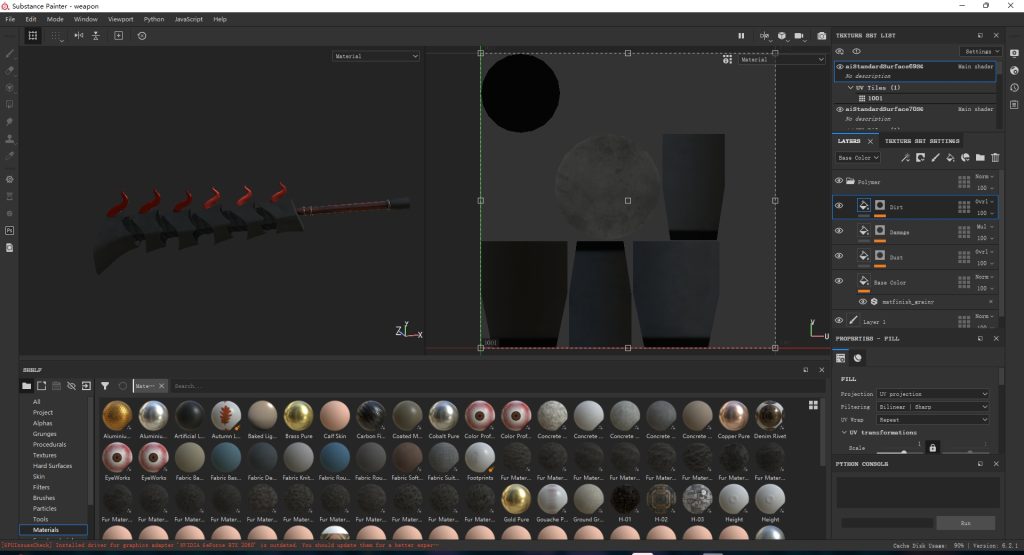Remove the Materials filter tag in Shelf
Viewport: 1024px width, 555px height.
(x=161, y=386)
